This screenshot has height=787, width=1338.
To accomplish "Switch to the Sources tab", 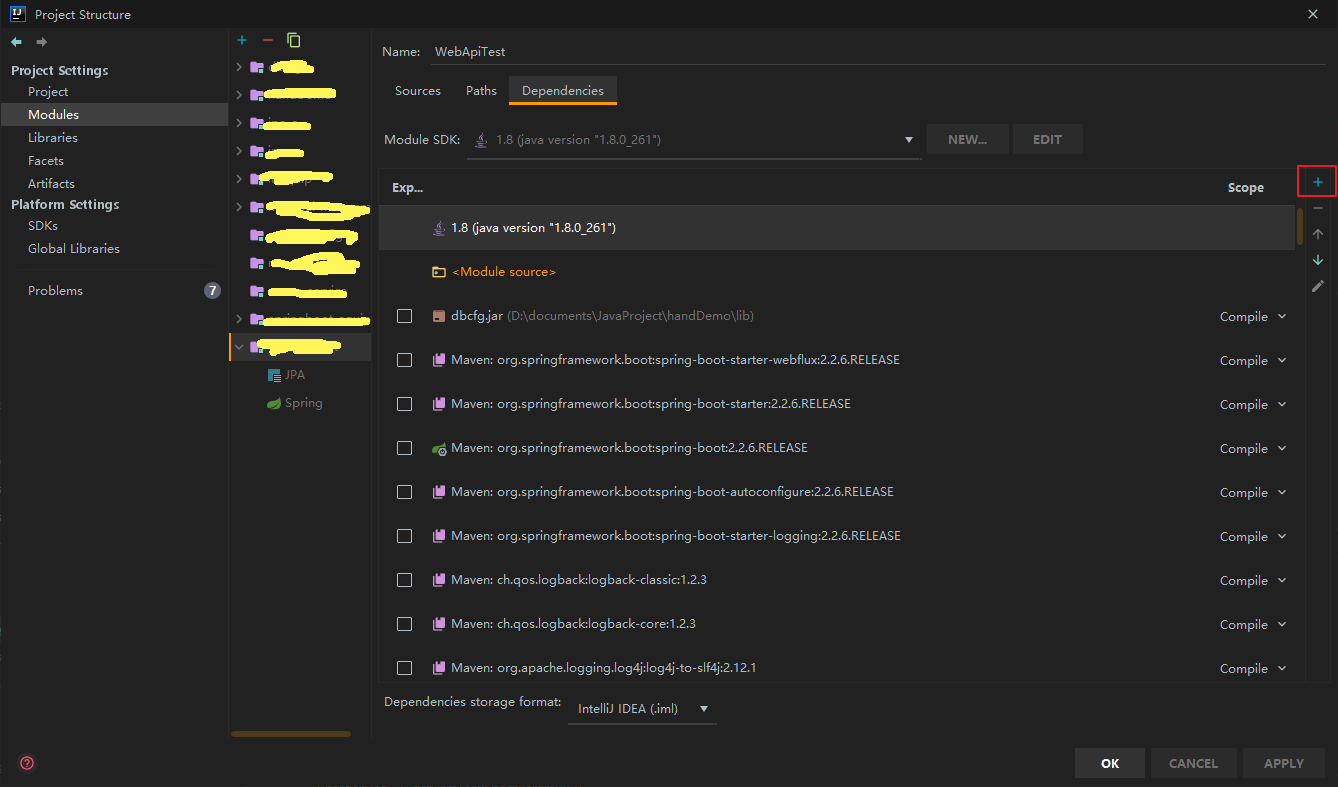I will (418, 91).
